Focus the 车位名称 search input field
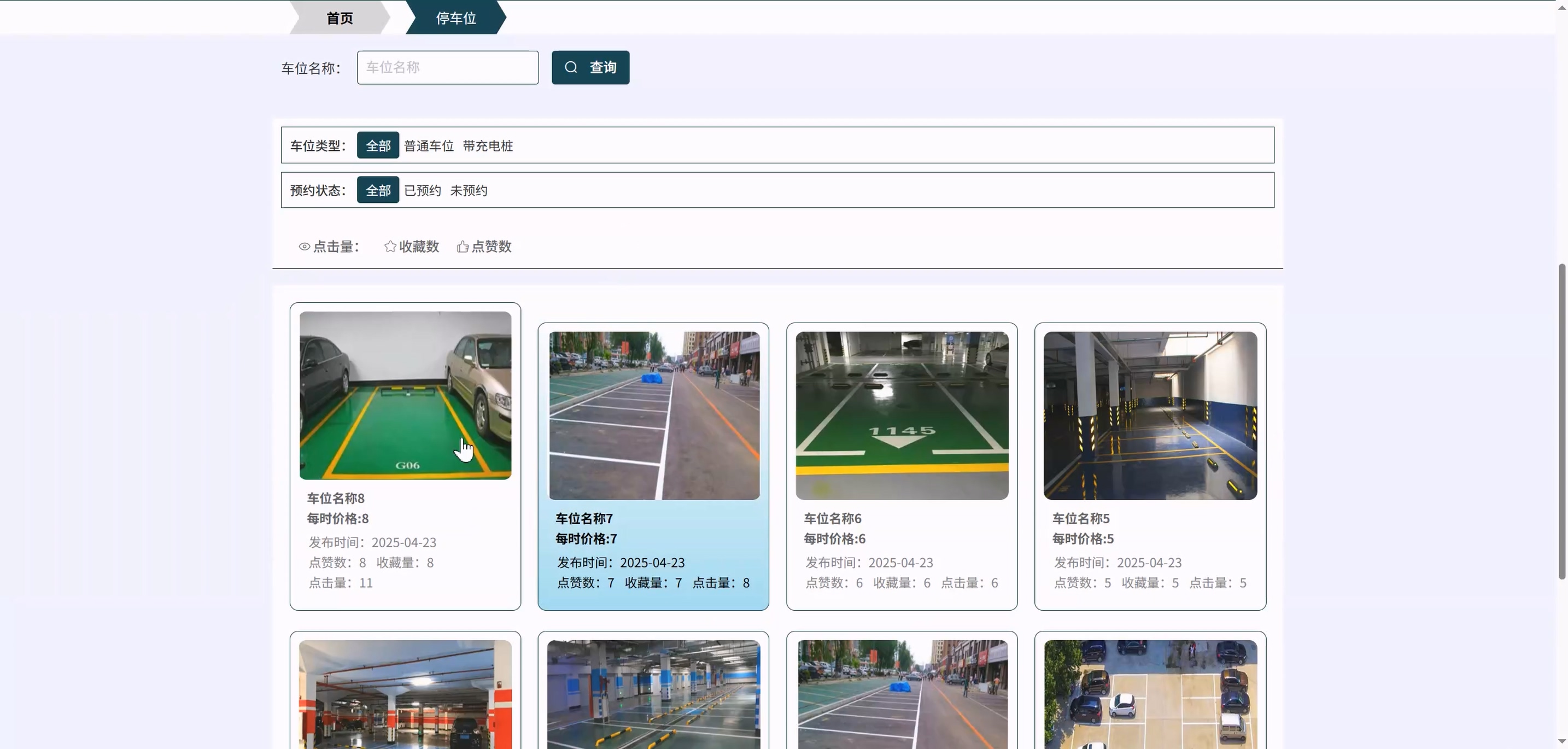This screenshot has height=749, width=1568. pos(447,68)
